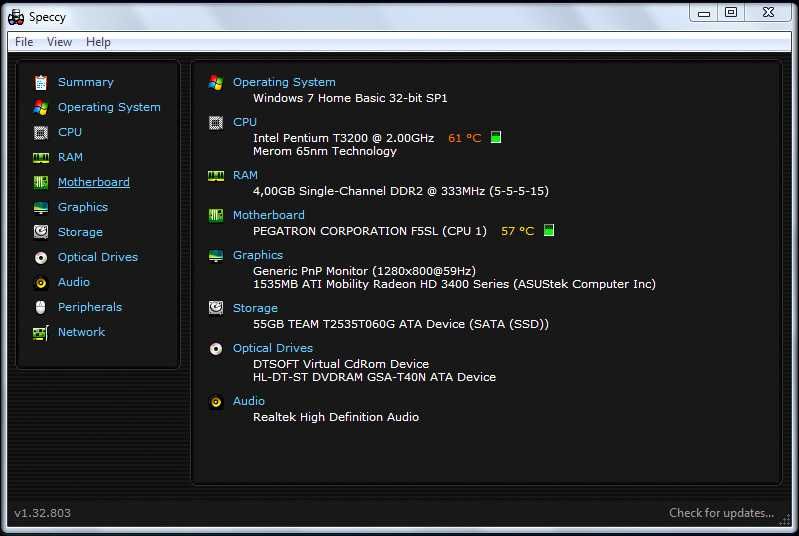Select Storage in the sidebar
799x536 pixels.
(x=80, y=232)
